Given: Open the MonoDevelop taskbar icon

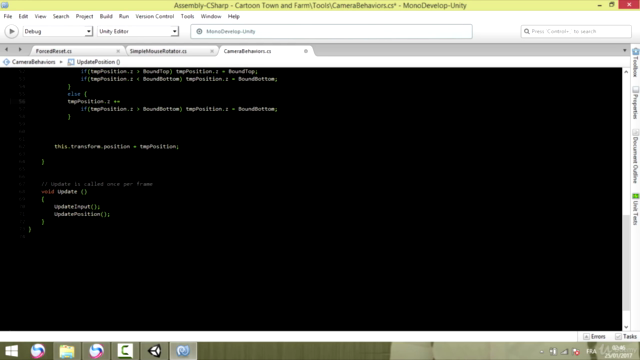Looking at the screenshot, I should (183, 351).
